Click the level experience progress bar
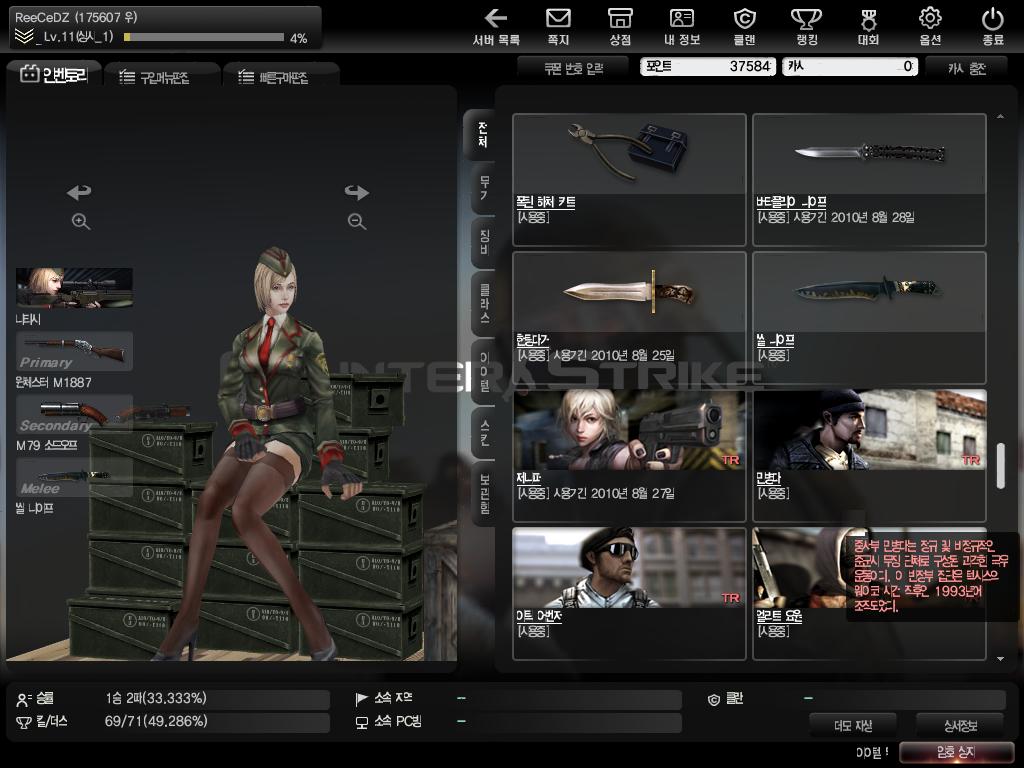The image size is (1024, 768). point(204,37)
